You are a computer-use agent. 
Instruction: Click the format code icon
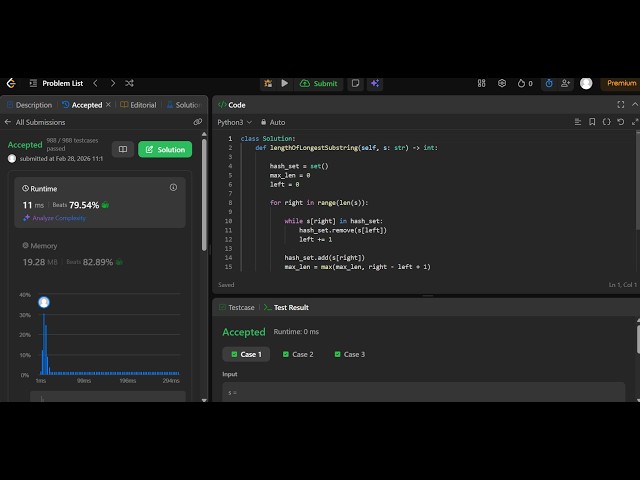point(578,122)
